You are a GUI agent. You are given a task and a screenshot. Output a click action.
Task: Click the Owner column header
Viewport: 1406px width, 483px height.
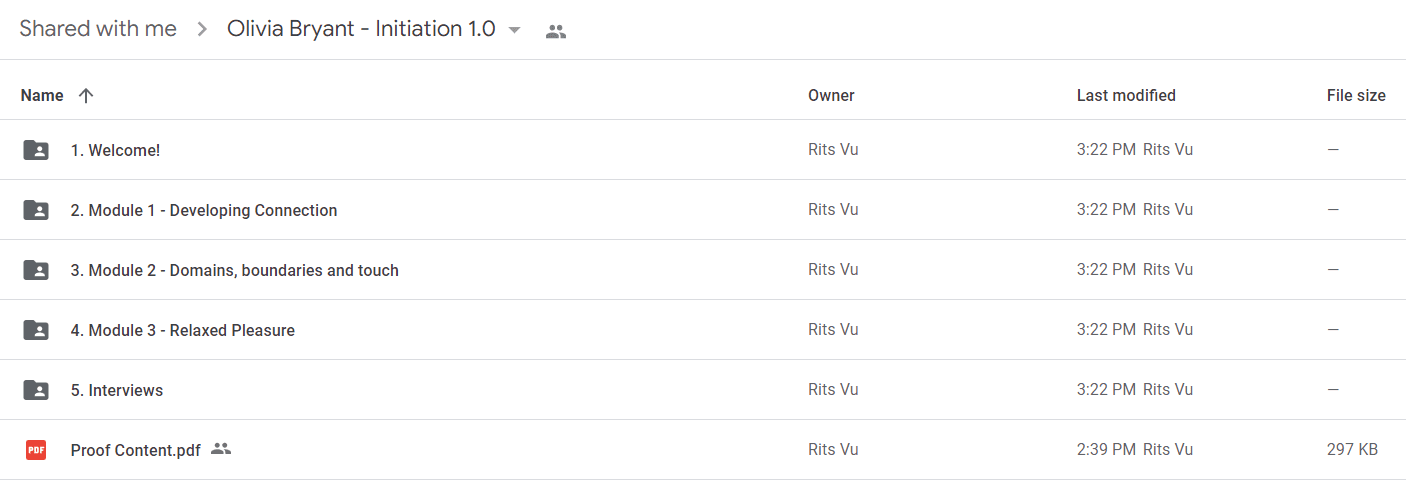[x=831, y=96]
